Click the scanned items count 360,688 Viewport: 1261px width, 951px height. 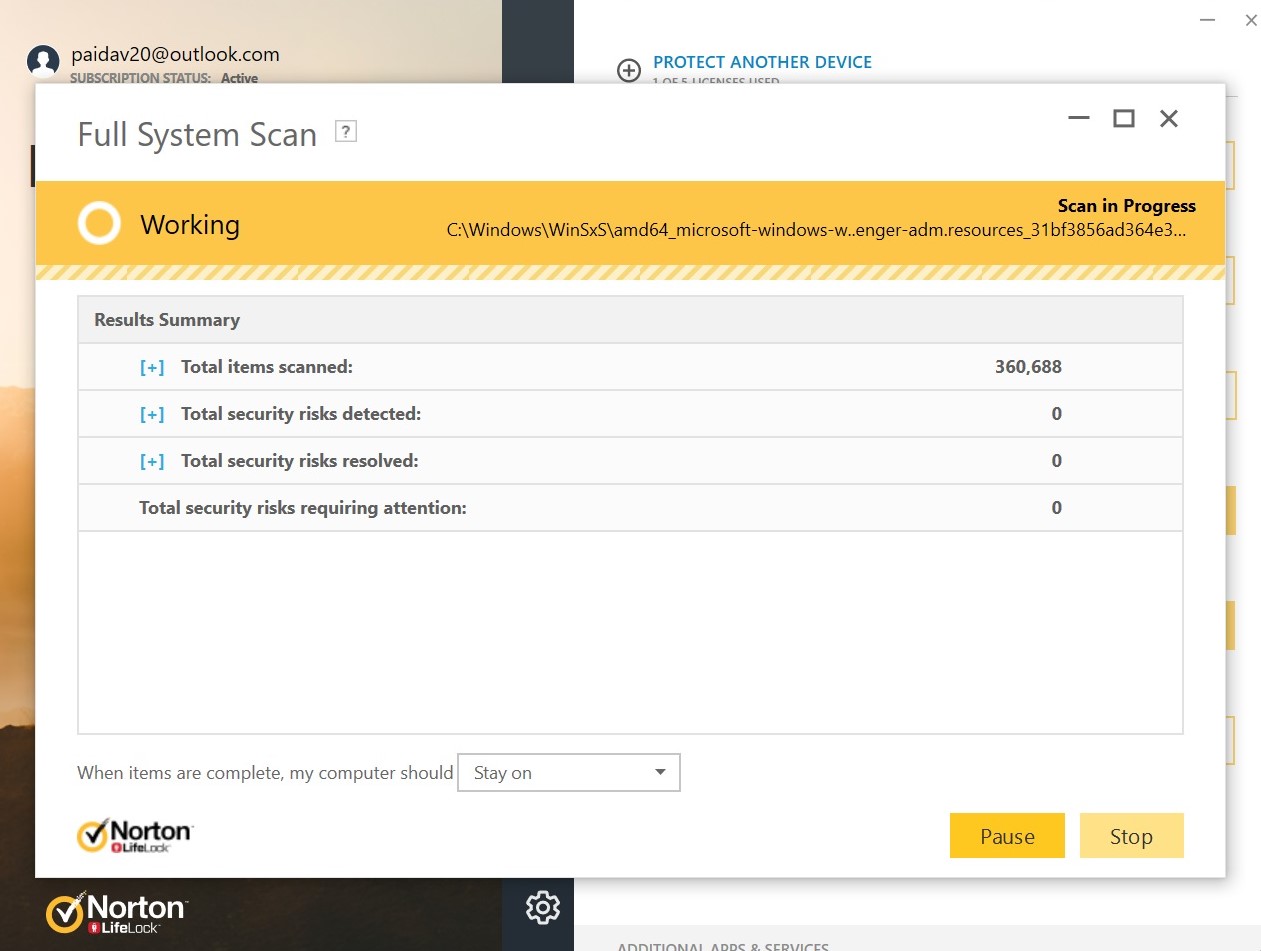1028,367
